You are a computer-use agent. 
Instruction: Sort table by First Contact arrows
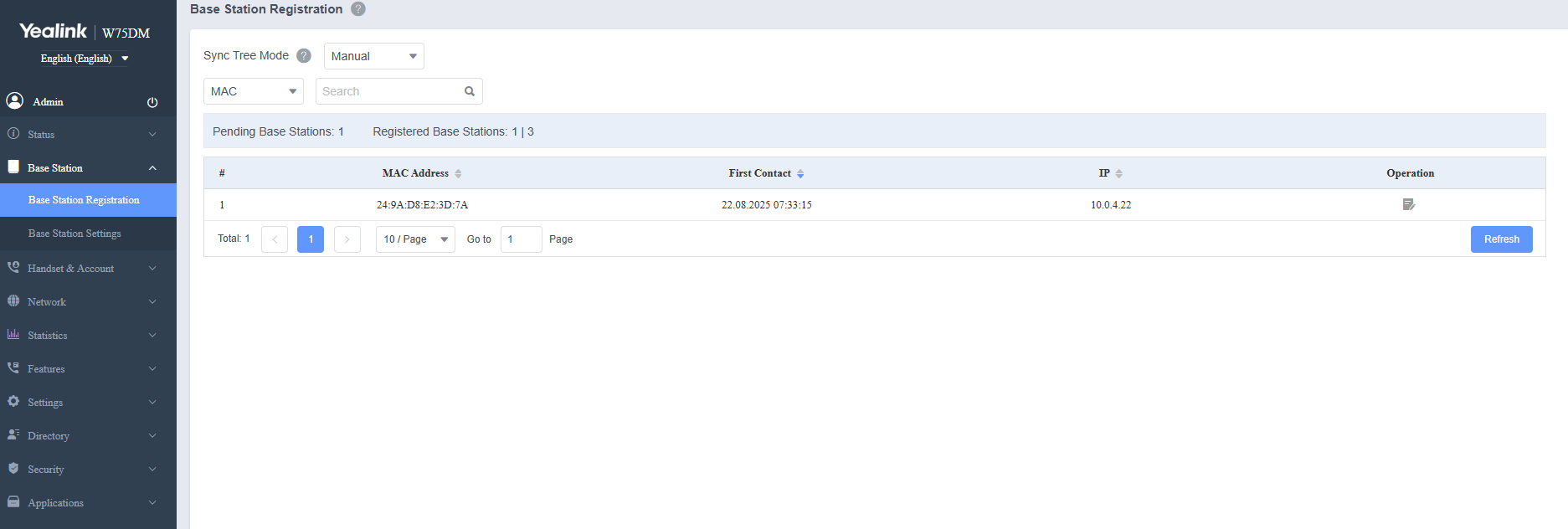click(x=800, y=173)
